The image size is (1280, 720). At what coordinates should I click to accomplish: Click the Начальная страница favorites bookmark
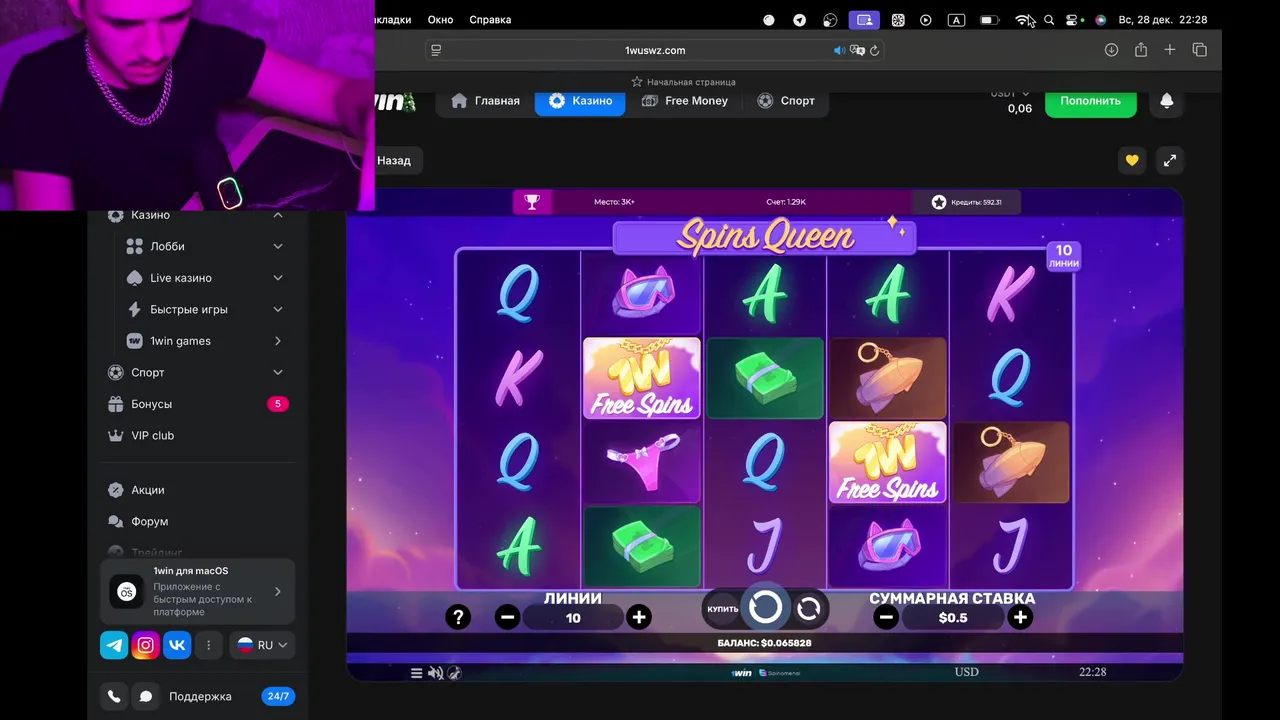pyautogui.click(x=683, y=82)
